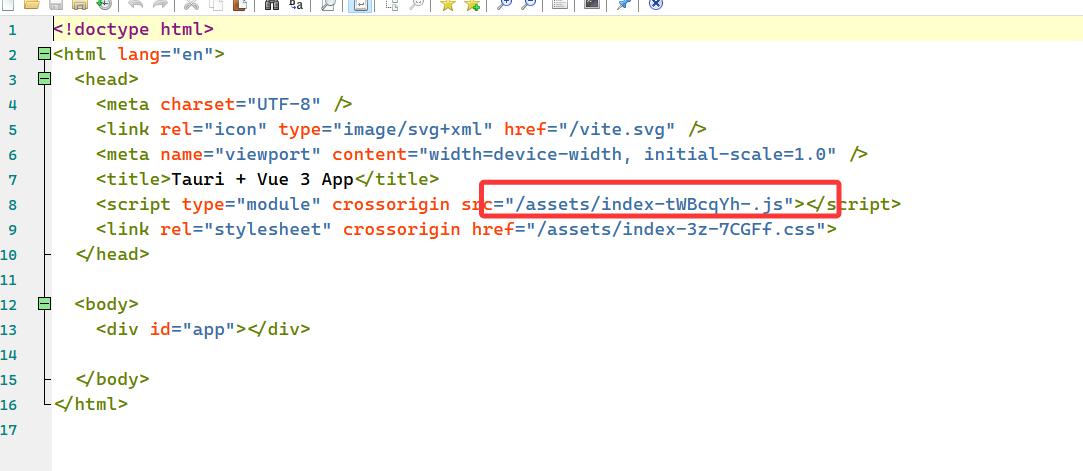Click line number 8 in the gutter
1083x471 pixels.
pos(11,204)
